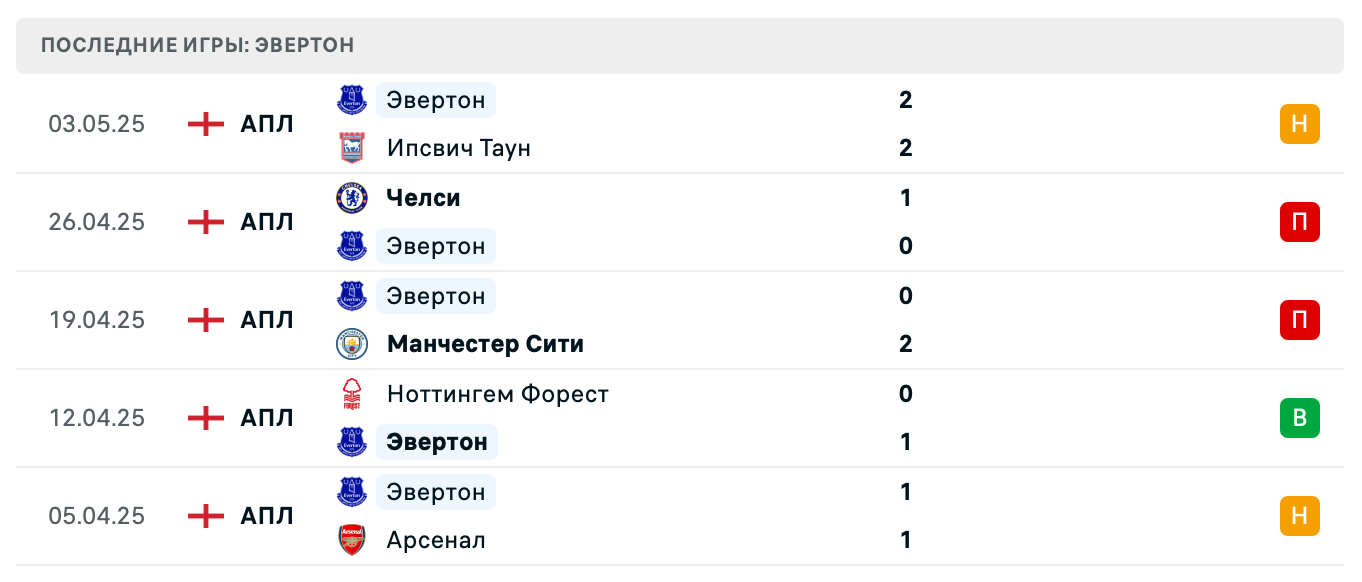The width and height of the screenshot is (1362, 582).
Task: Click the Everton club crest icon
Action: (352, 100)
